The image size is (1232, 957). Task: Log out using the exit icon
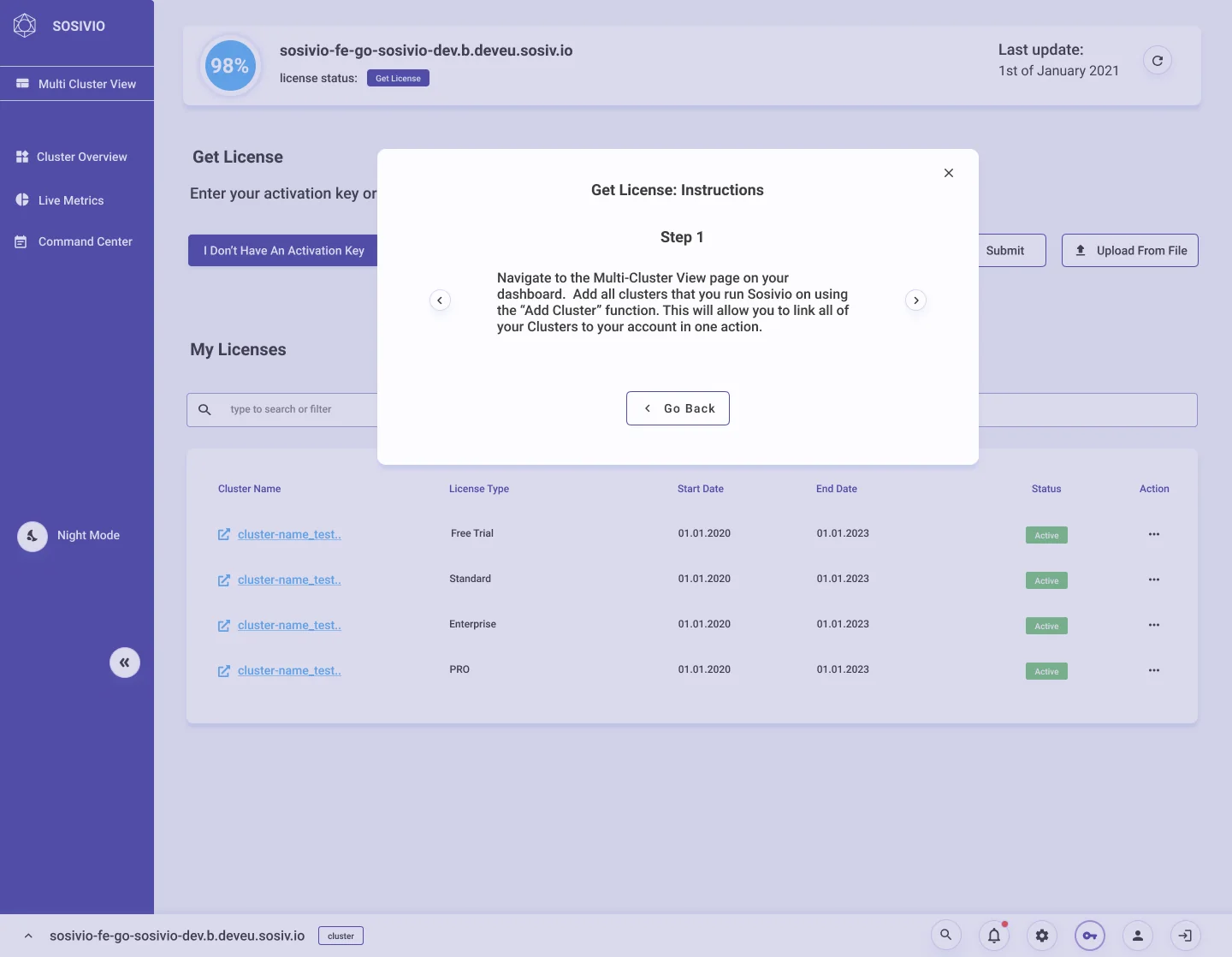[x=1186, y=936]
